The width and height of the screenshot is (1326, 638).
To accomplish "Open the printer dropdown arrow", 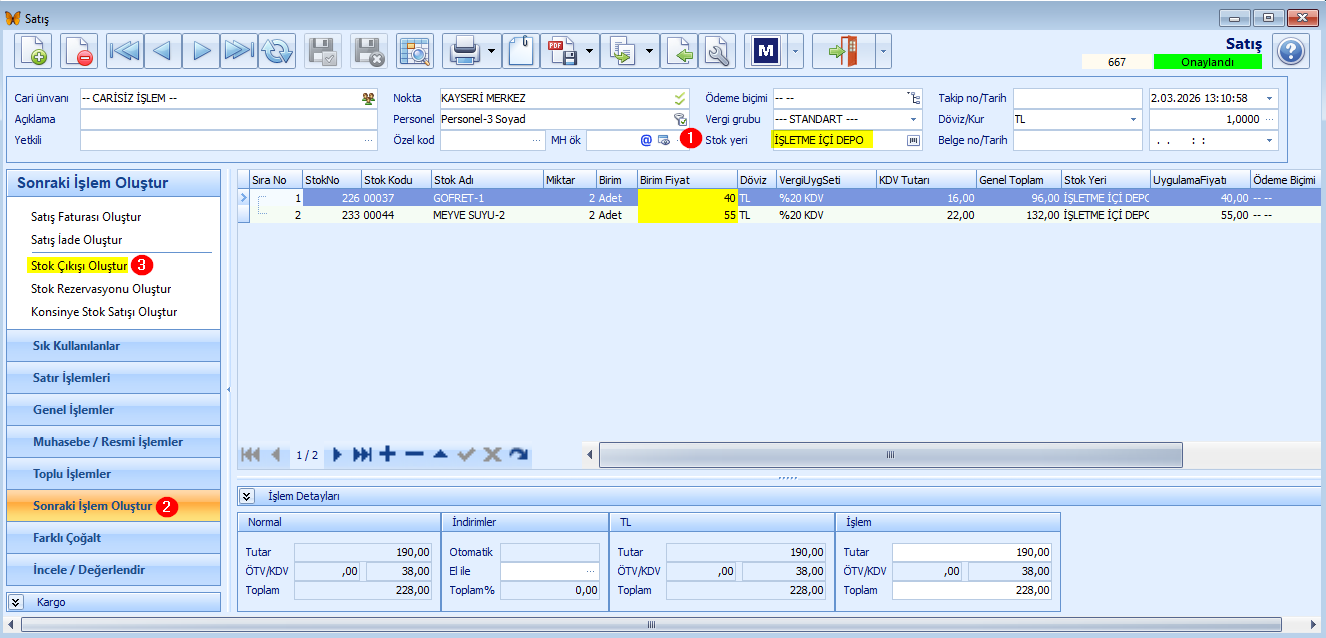I will coord(494,51).
